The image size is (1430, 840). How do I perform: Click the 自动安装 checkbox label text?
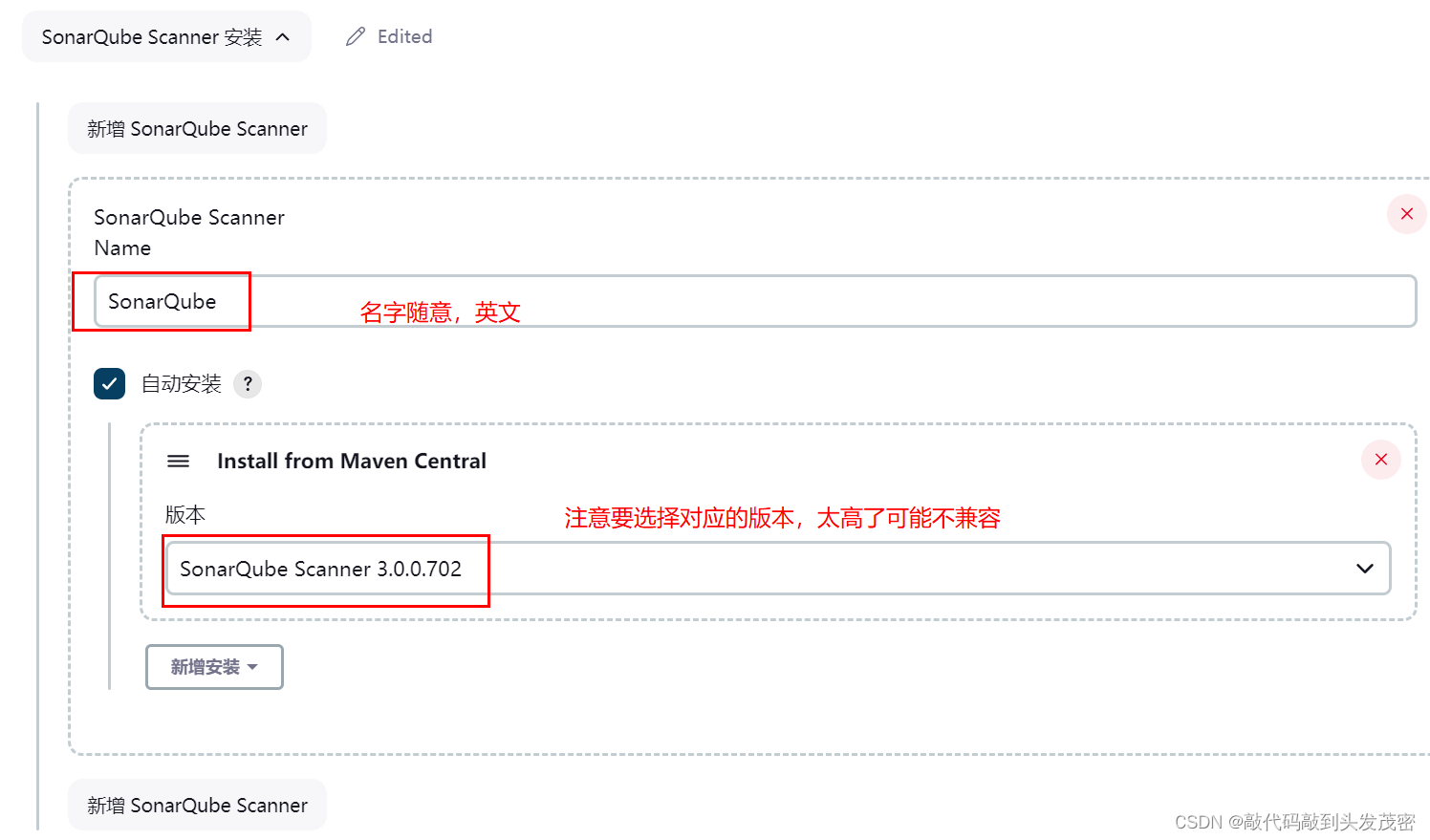tap(182, 384)
